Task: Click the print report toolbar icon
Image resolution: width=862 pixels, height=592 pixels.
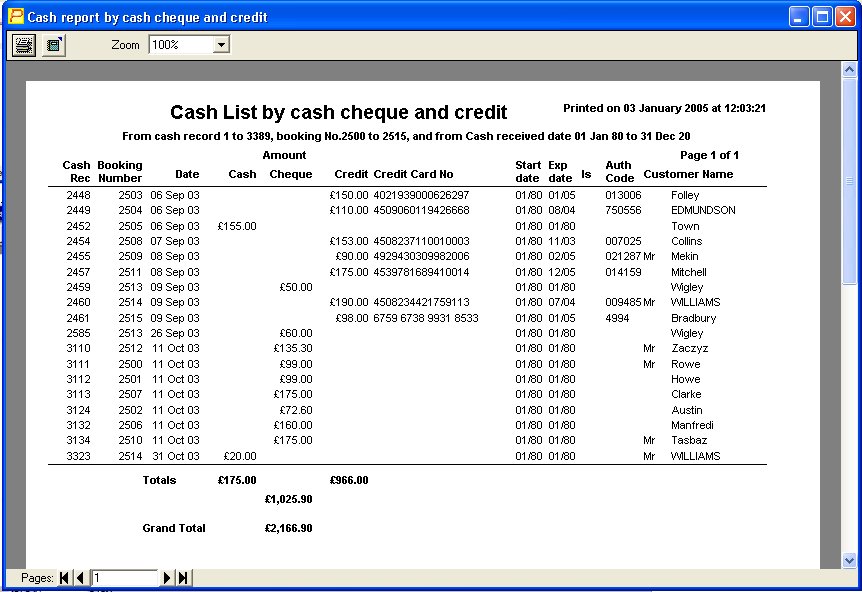Action: [24, 45]
